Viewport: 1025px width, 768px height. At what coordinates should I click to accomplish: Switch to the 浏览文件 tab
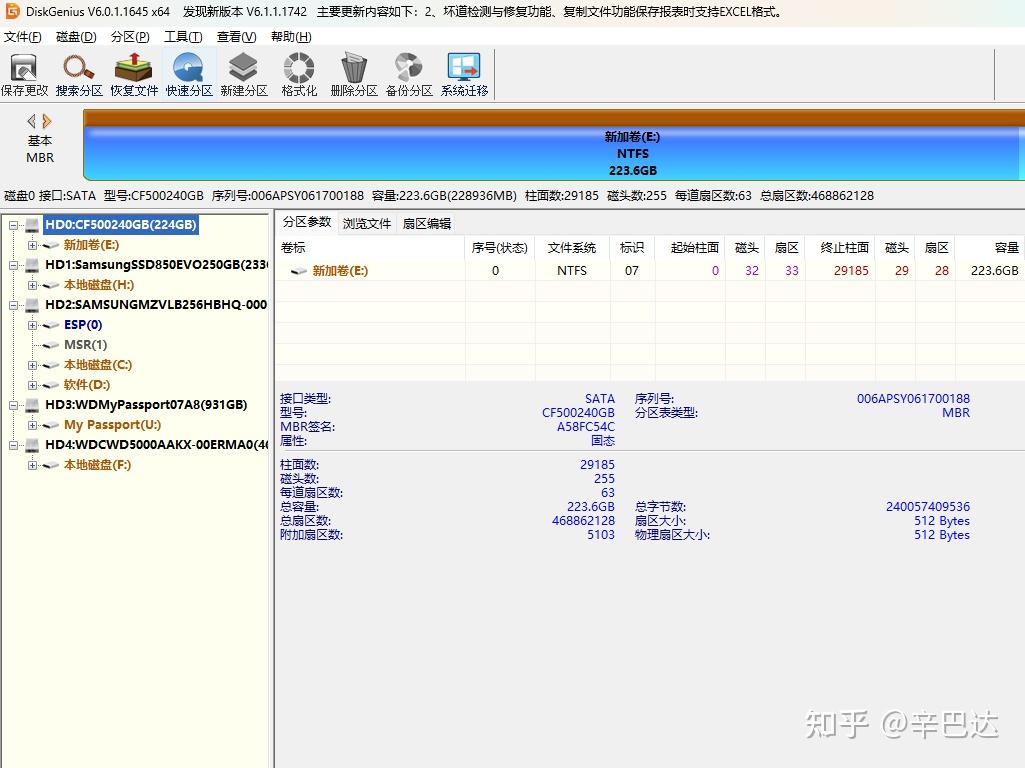(x=367, y=224)
